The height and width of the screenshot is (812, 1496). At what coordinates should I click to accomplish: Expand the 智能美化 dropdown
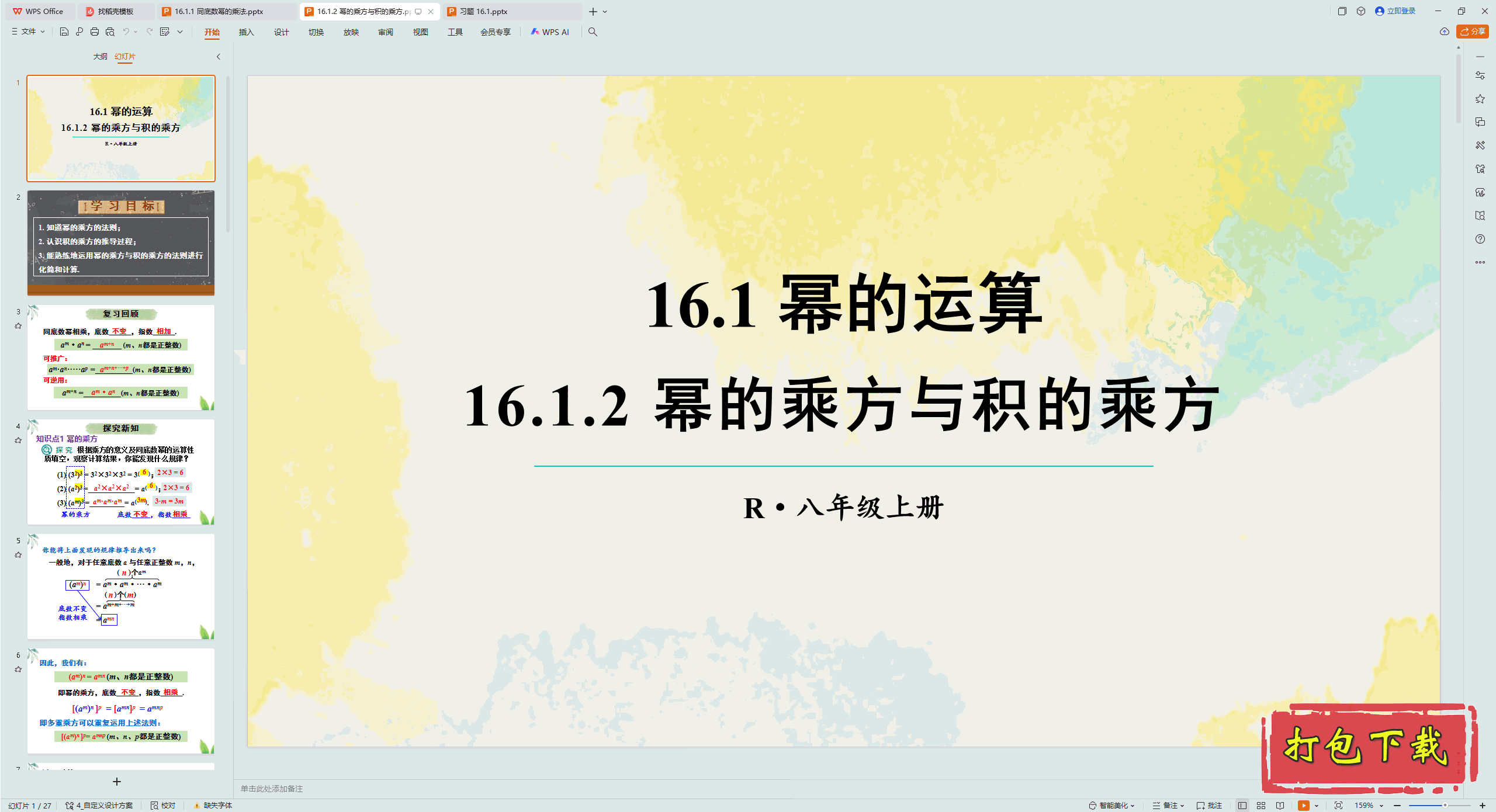coord(1112,805)
